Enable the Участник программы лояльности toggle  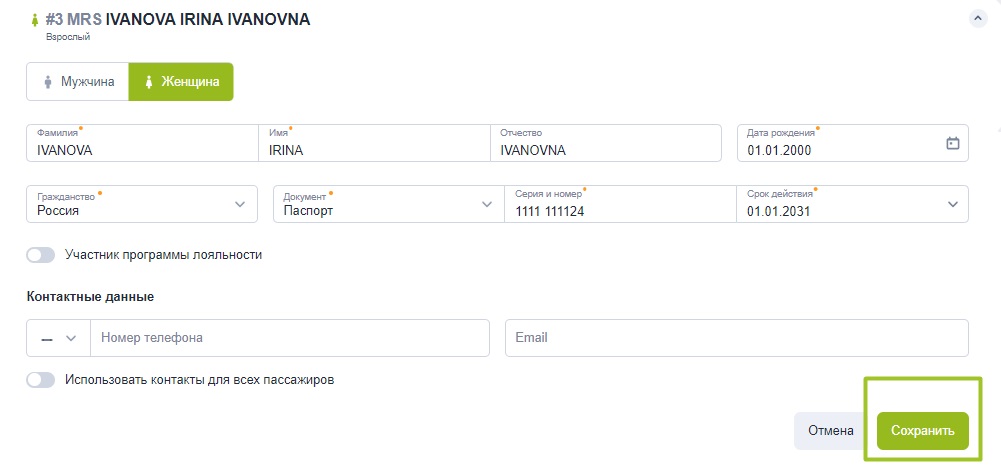[x=41, y=255]
